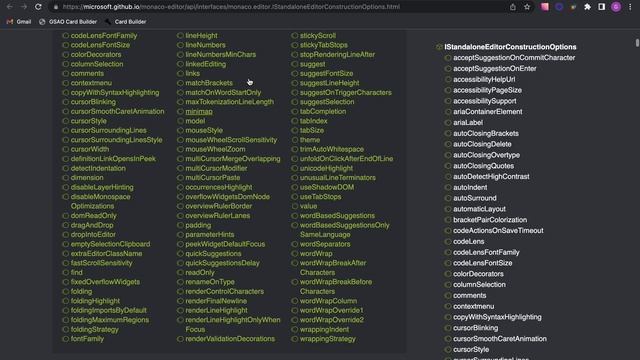Select accessibilityHelpUrl in the sidebar
Screen dimensions: 640x360
tap(484, 79)
